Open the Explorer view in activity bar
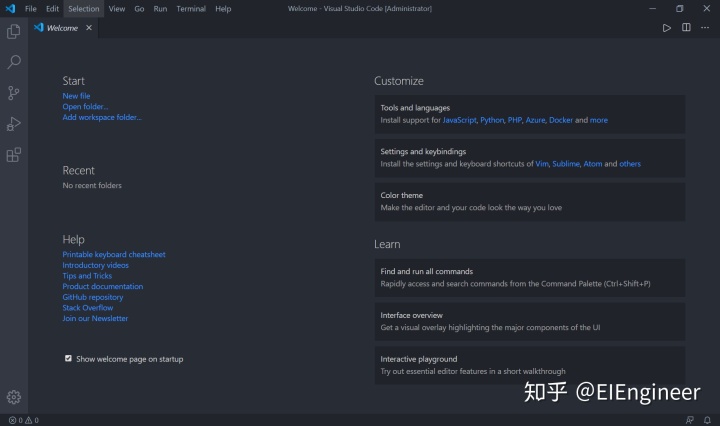 pos(14,32)
